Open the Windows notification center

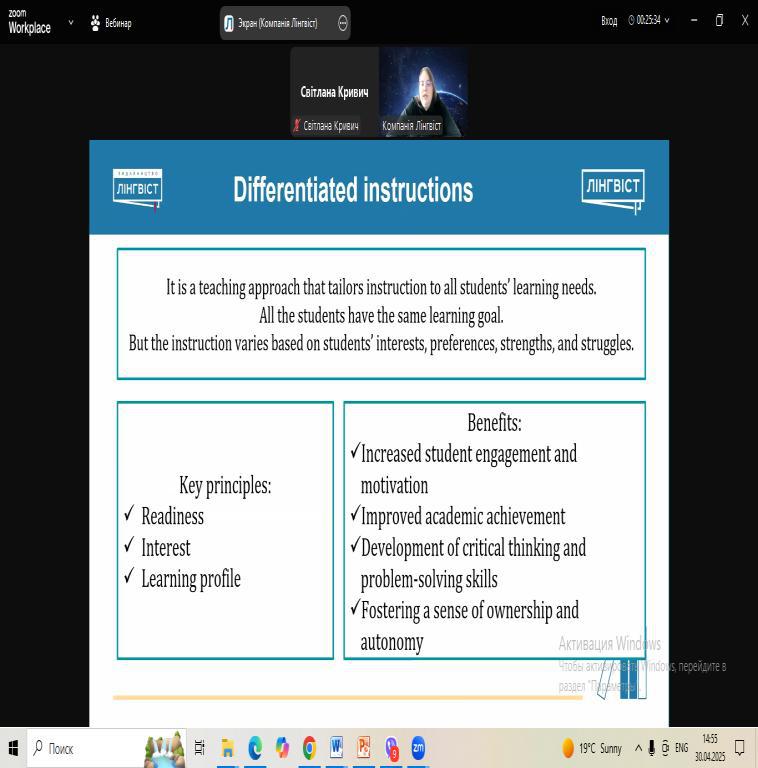tap(740, 748)
